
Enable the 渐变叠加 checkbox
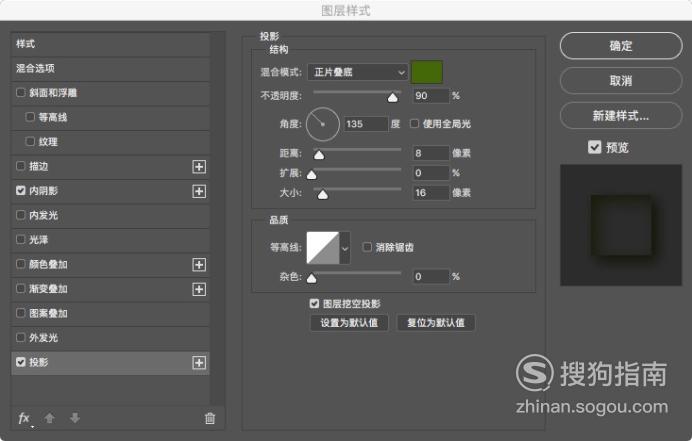[x=20, y=288]
